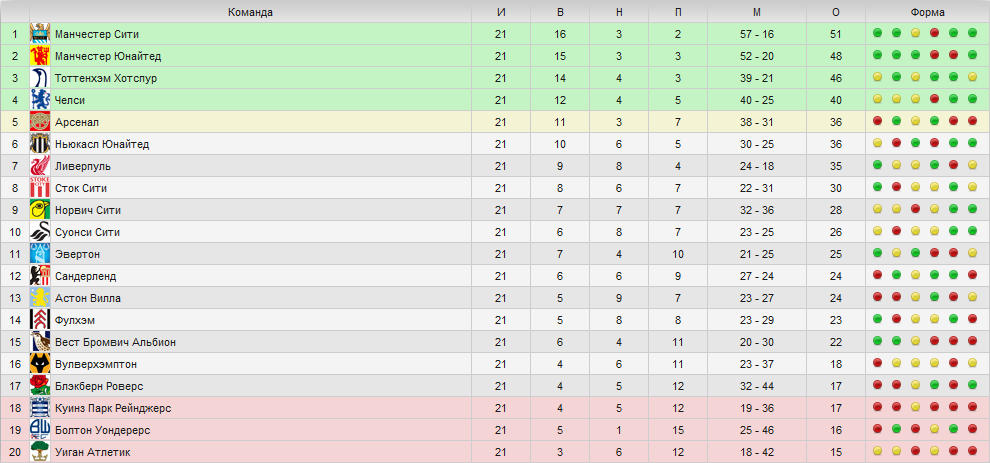990x463 pixels.
Task: Click the Norwich City canary crest
Action: click(40, 210)
